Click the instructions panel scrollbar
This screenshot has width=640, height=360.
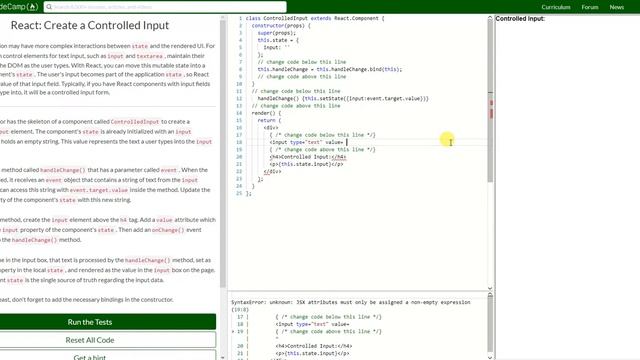223,153
